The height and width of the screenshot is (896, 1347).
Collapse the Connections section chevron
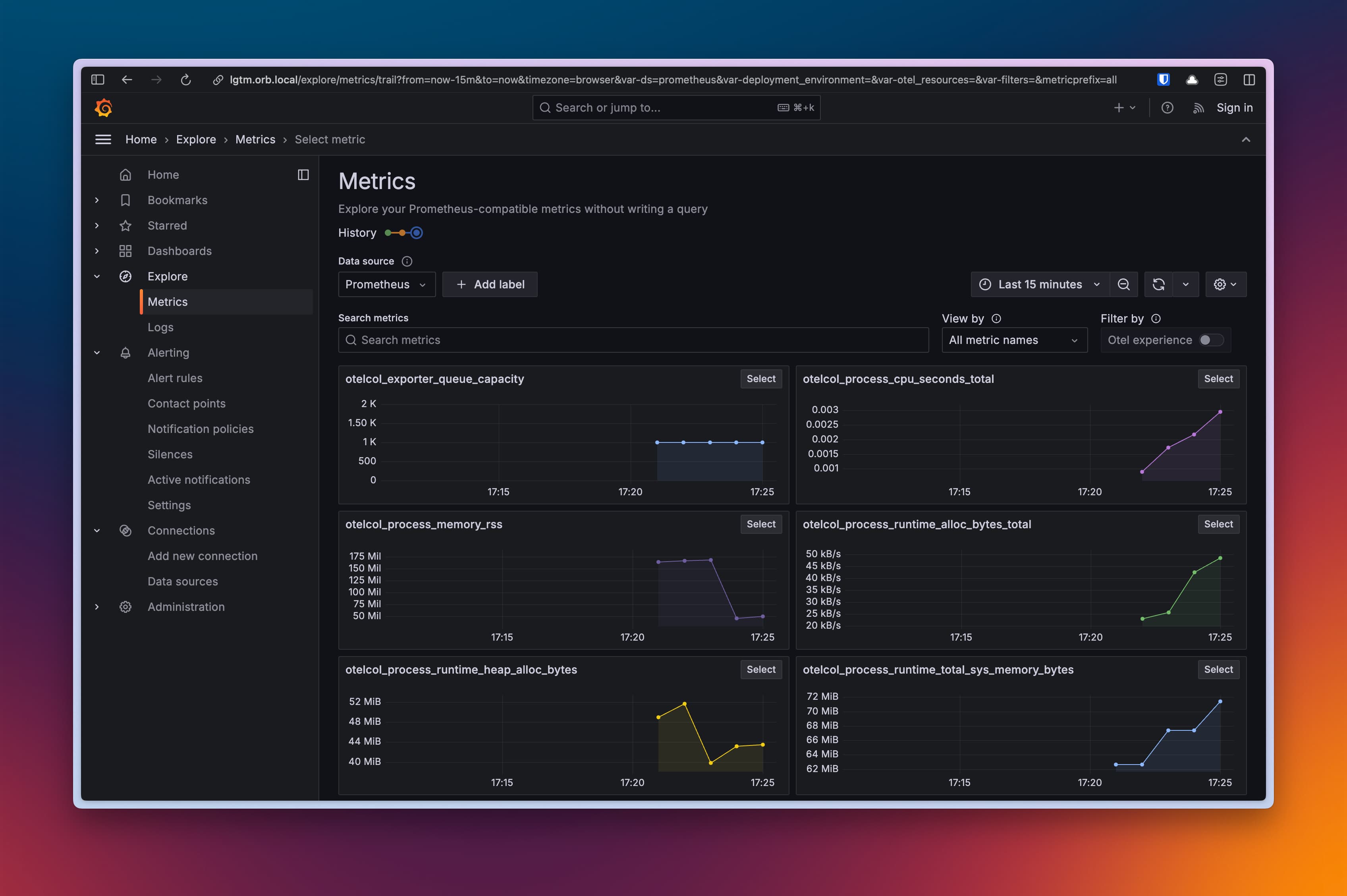point(97,531)
